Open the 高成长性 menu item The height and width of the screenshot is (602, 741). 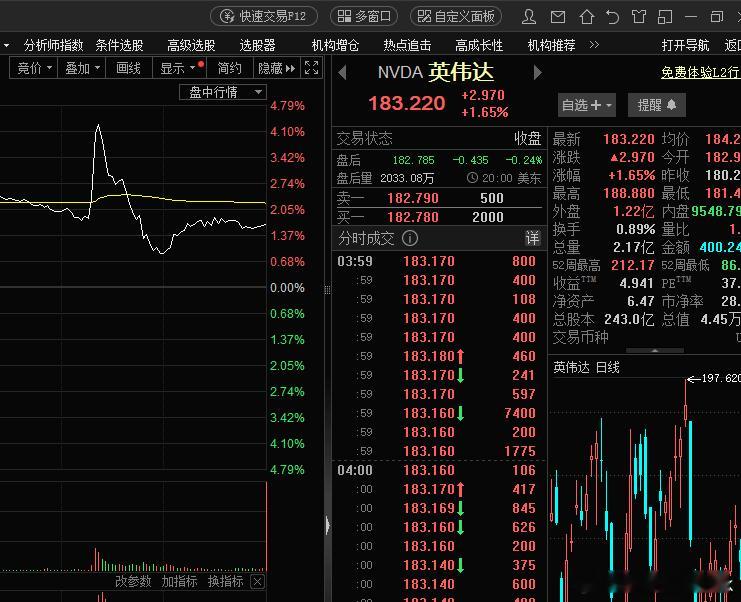[x=479, y=45]
